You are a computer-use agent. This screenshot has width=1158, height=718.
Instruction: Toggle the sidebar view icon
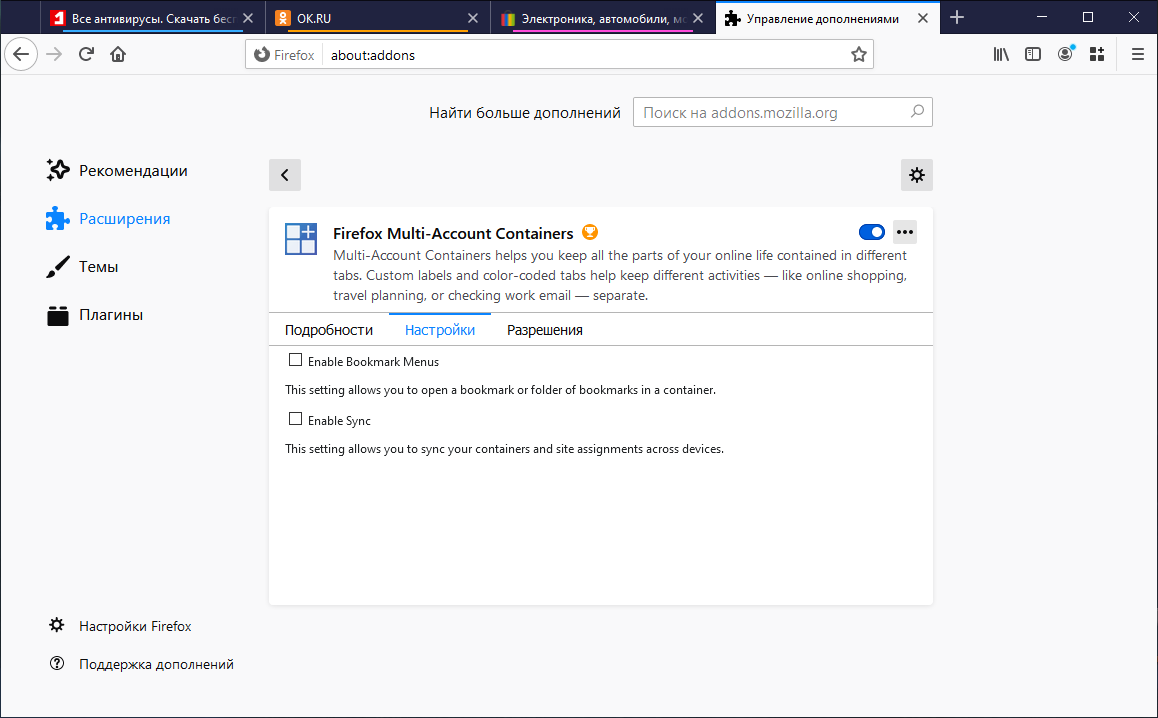(x=1033, y=55)
